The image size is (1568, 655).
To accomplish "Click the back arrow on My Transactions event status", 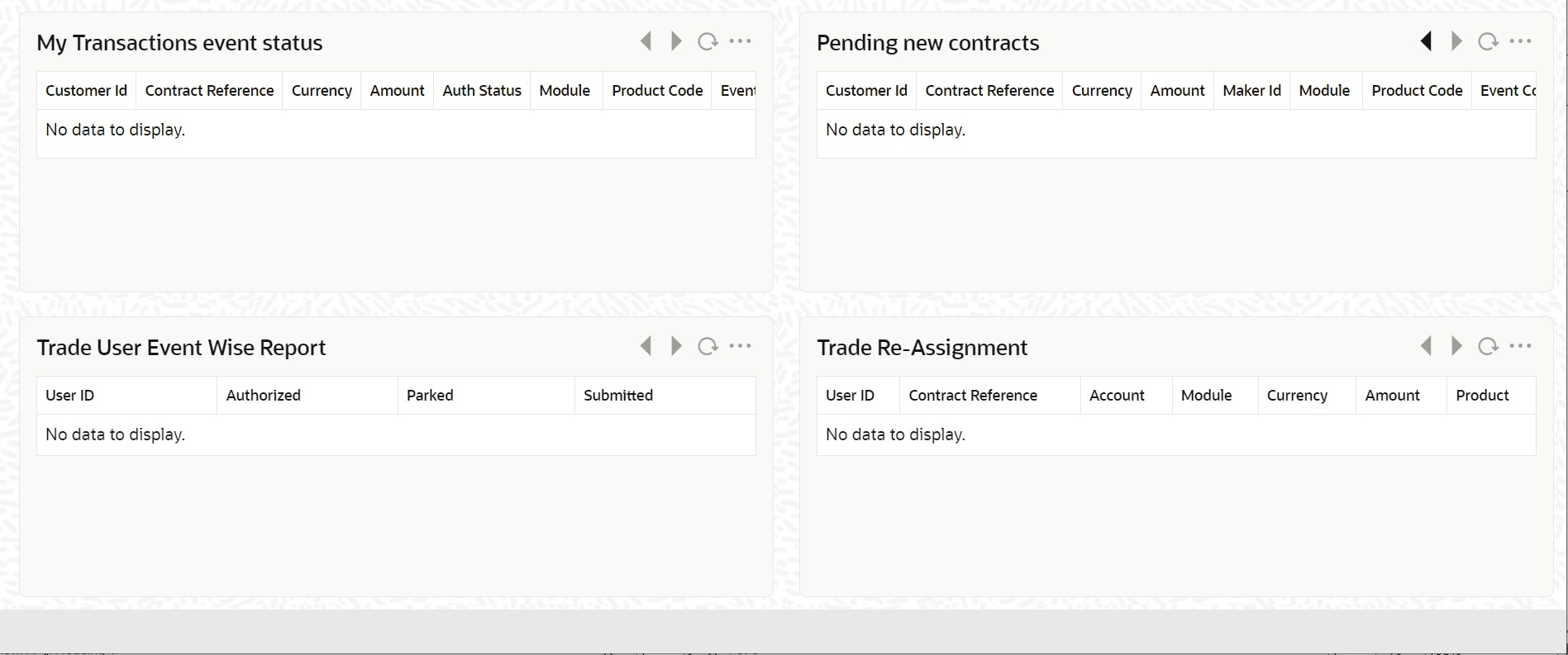I will 646,40.
